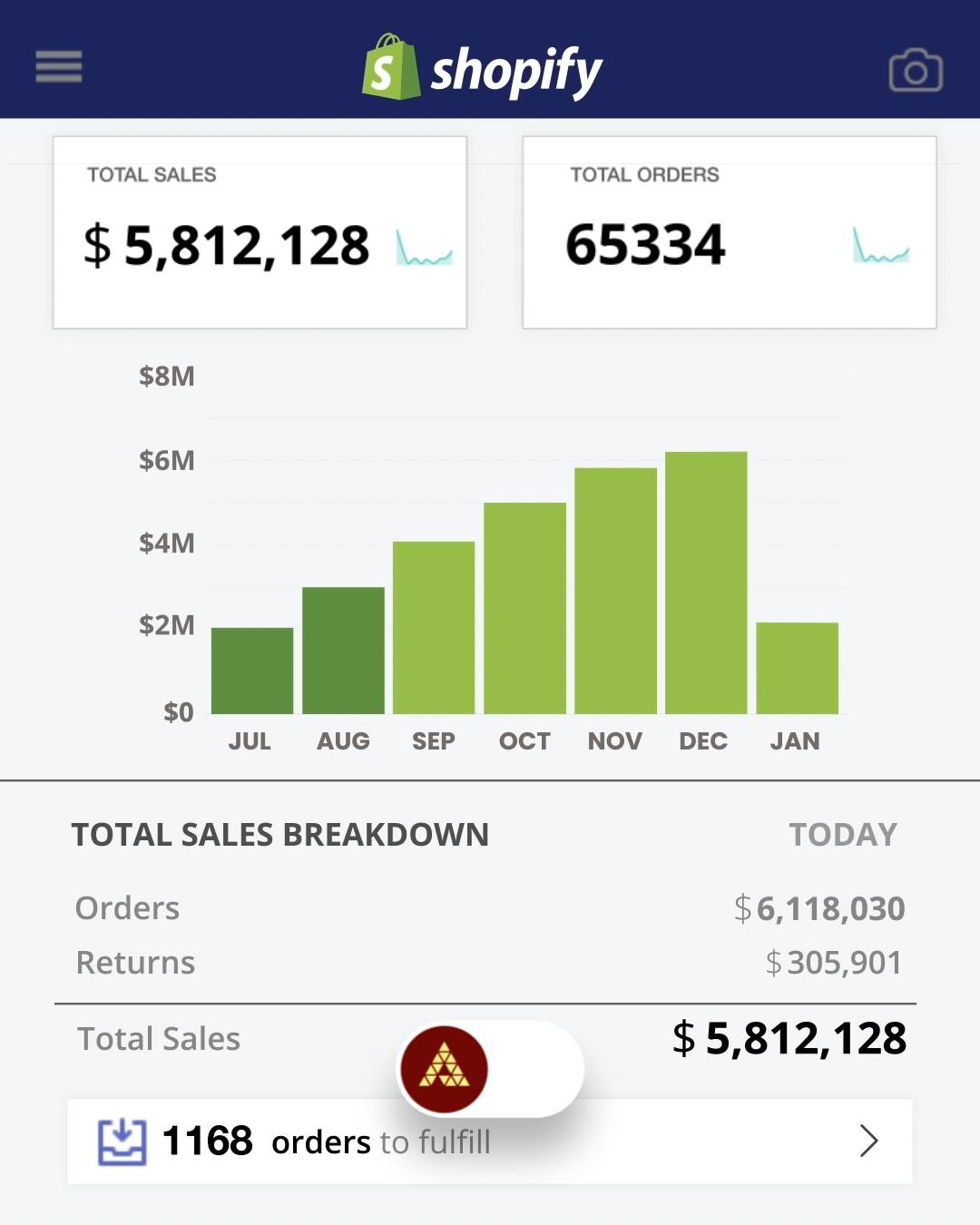Viewport: 980px width, 1225px height.
Task: Click the orders inbox download icon
Action: tap(122, 1142)
